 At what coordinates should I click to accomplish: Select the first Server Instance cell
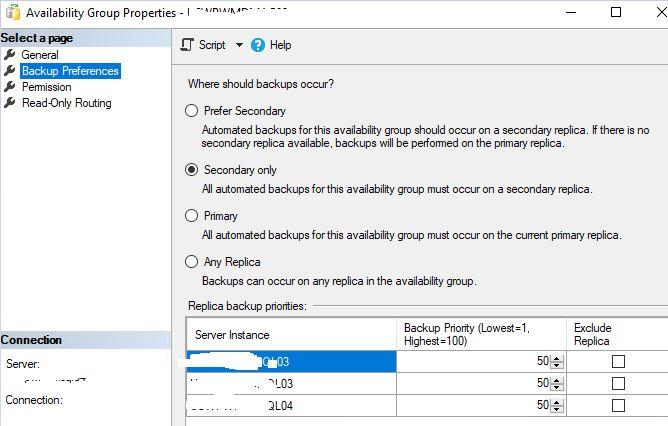[291, 361]
